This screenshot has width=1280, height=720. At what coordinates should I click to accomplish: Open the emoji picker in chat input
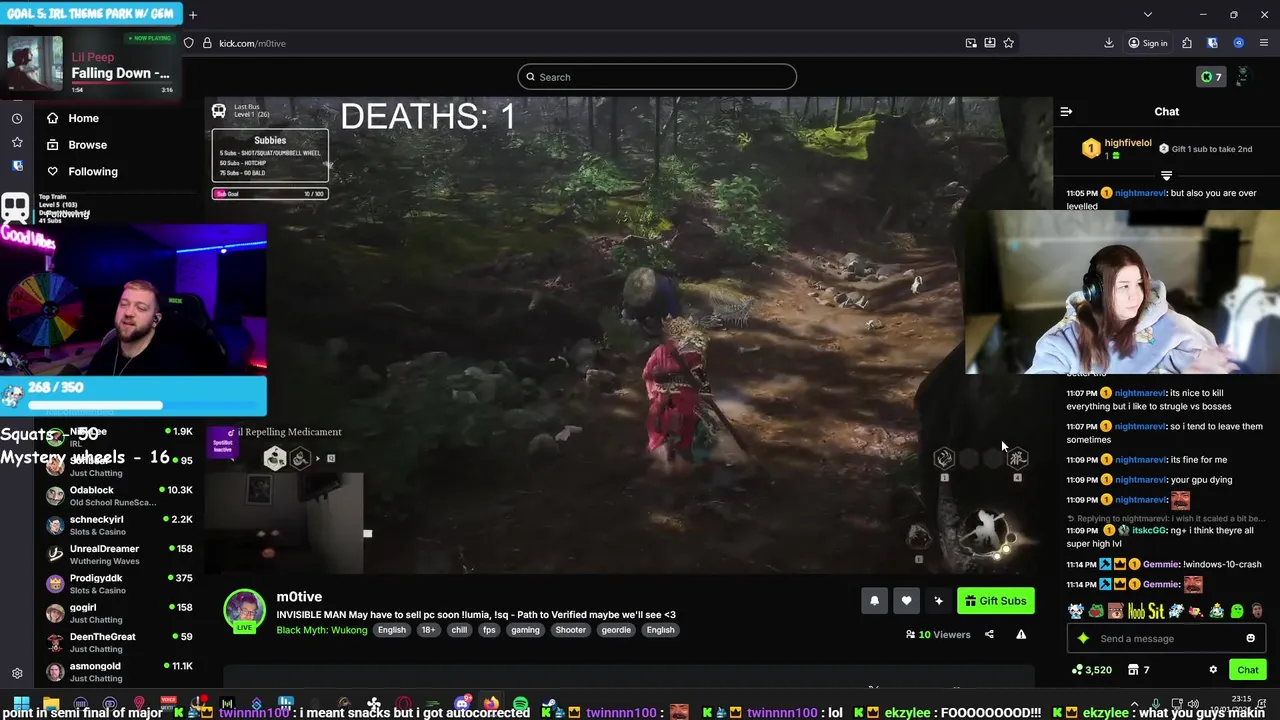(1250, 639)
